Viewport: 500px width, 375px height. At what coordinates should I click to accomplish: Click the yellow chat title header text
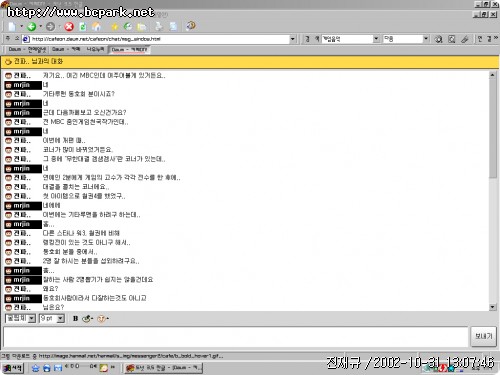38,61
